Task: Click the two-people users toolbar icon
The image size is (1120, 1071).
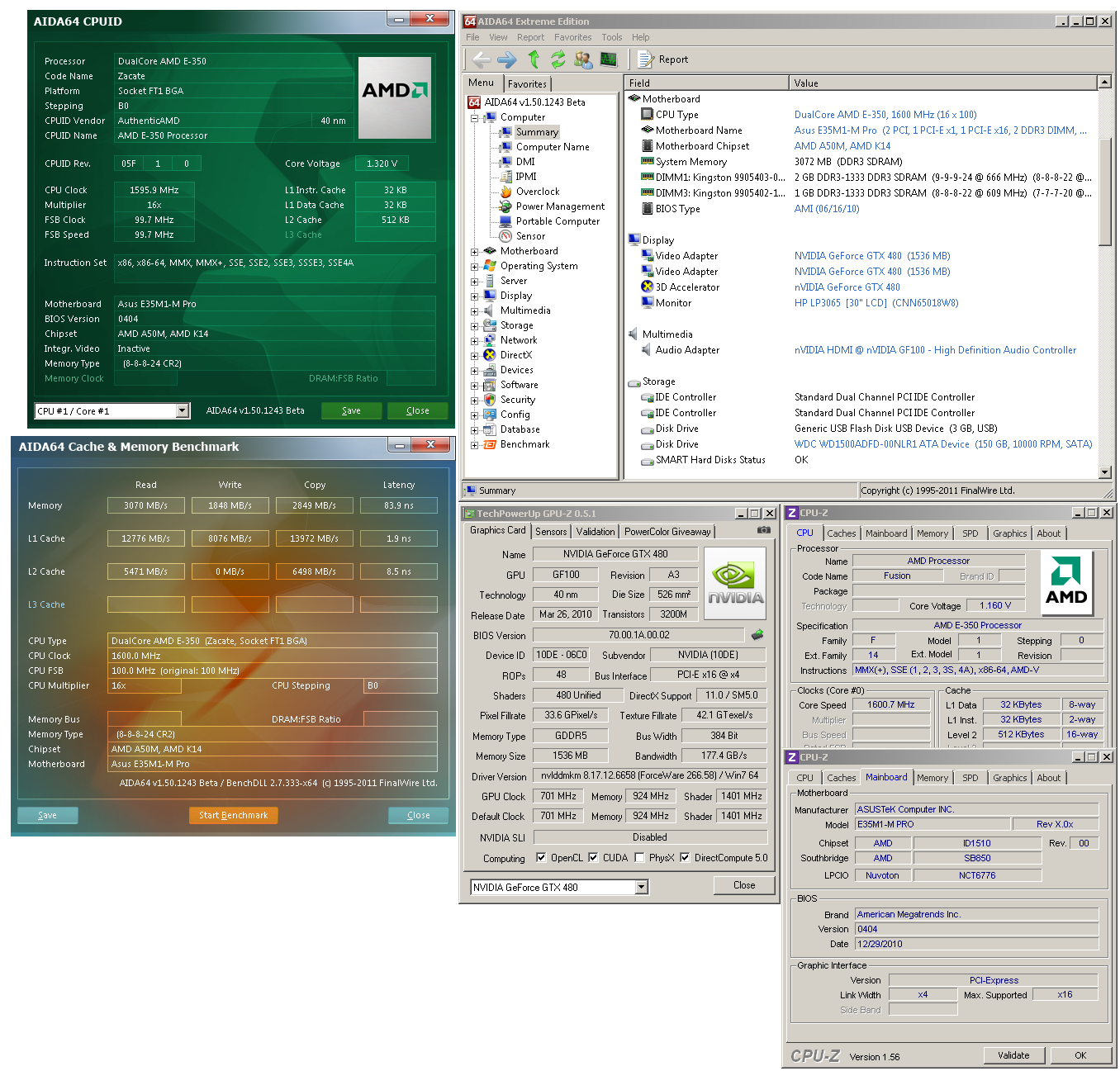Action: [583, 59]
